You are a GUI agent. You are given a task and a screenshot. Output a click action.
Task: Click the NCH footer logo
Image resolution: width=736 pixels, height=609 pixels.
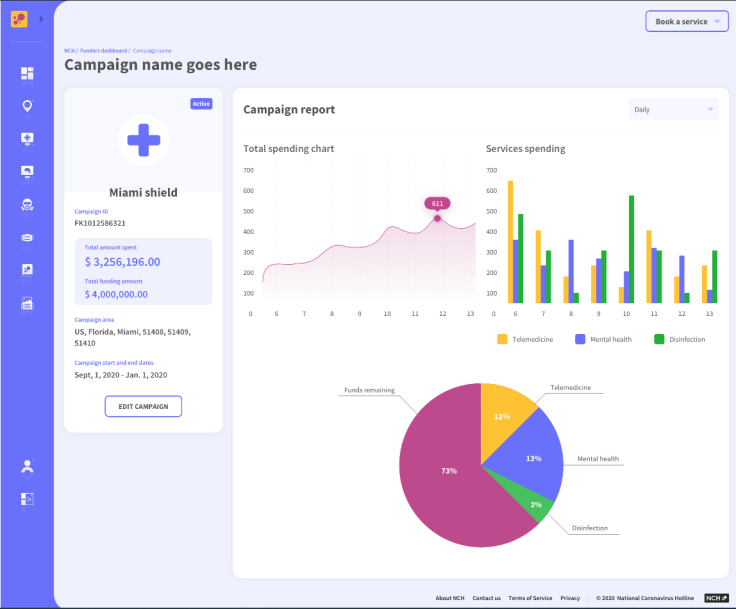[x=716, y=598]
